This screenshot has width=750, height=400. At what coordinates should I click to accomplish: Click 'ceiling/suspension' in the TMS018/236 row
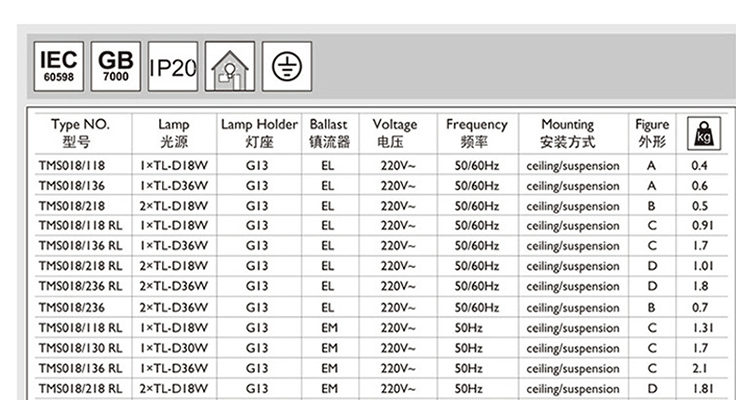click(x=573, y=308)
